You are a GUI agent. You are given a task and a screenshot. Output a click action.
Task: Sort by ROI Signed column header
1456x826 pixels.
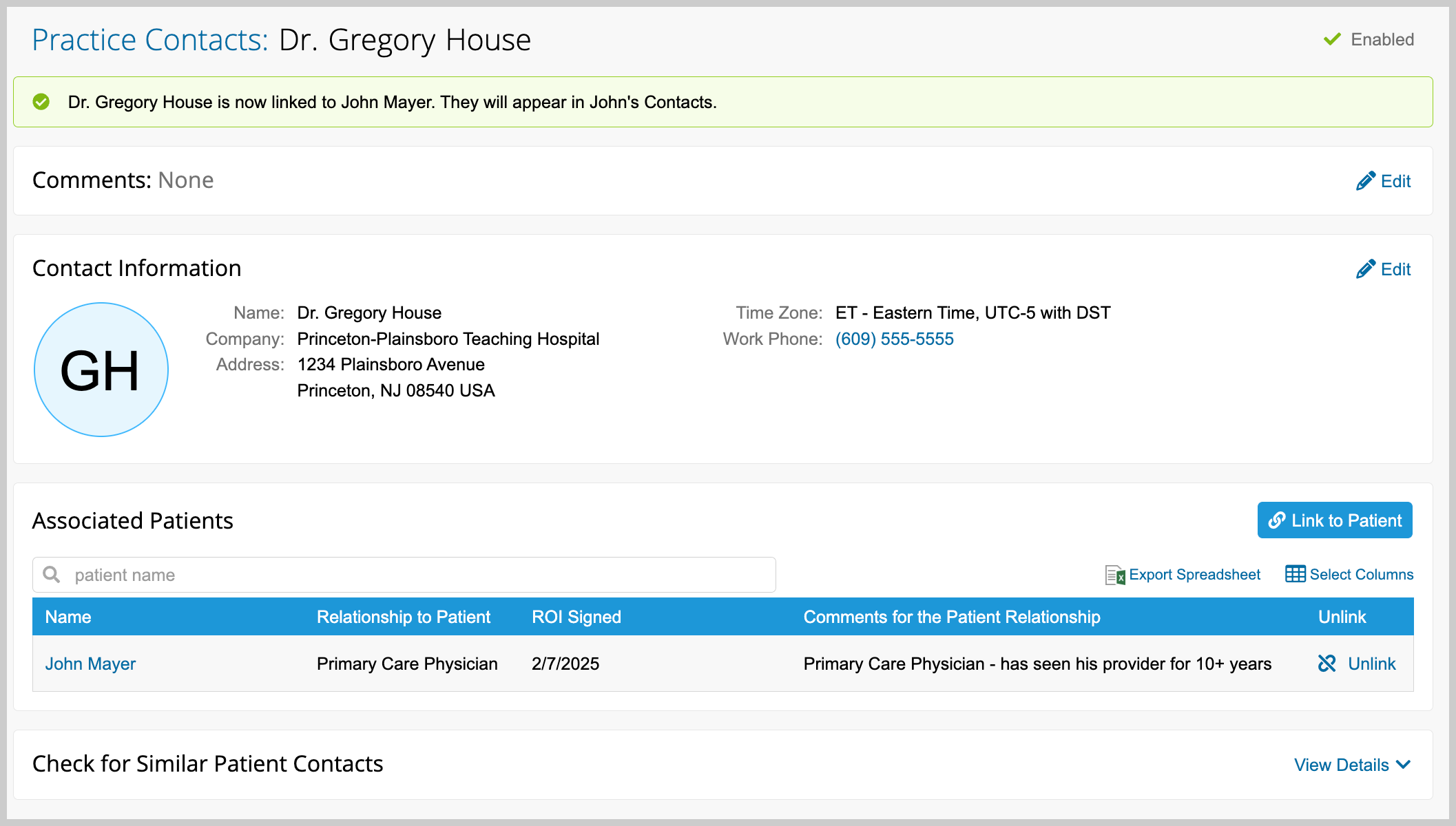point(576,617)
